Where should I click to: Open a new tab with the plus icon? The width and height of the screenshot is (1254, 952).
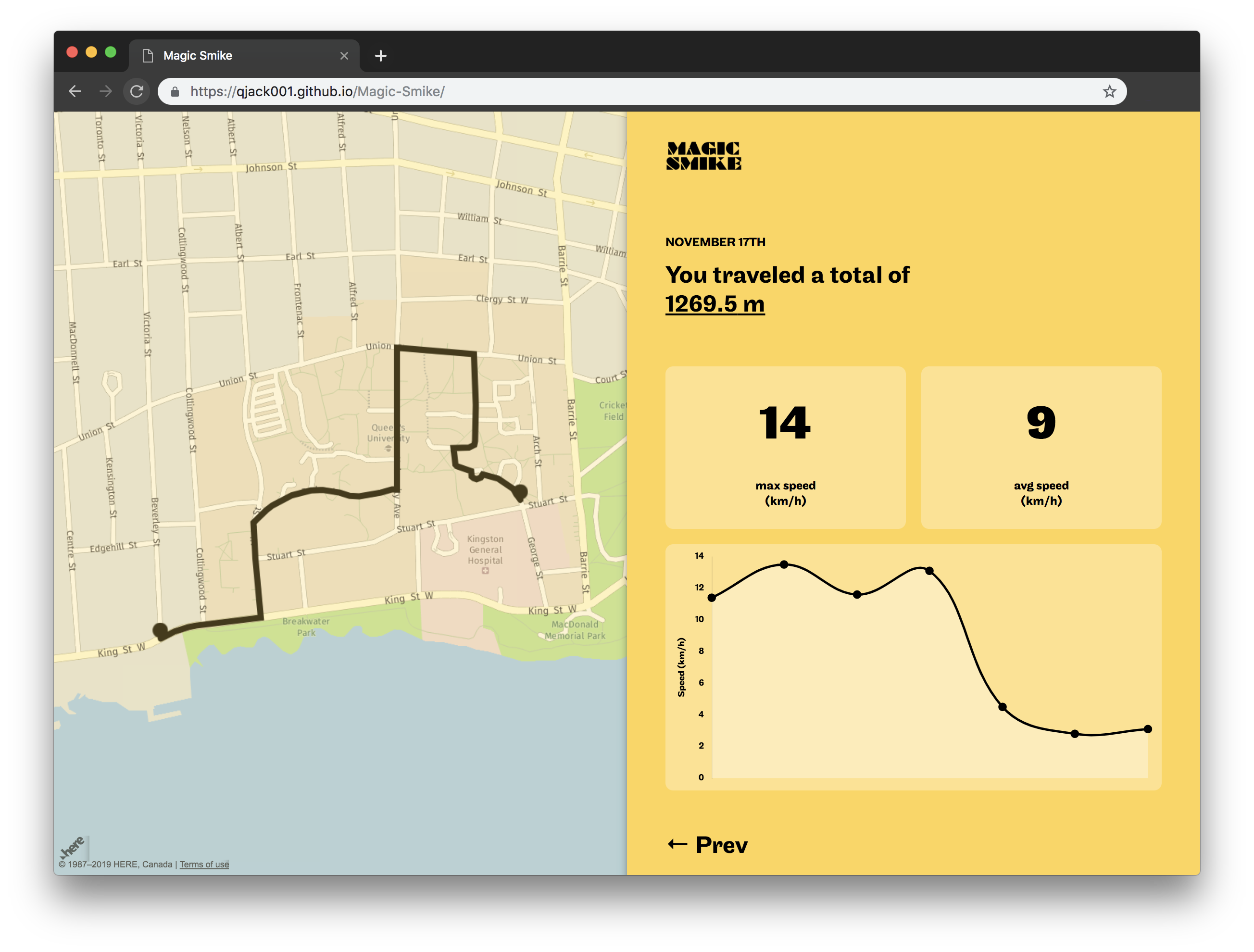coord(381,56)
